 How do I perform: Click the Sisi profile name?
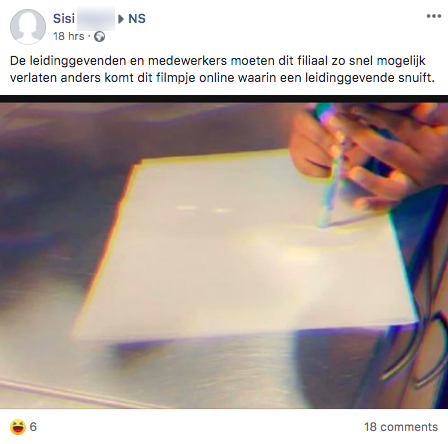[64, 18]
